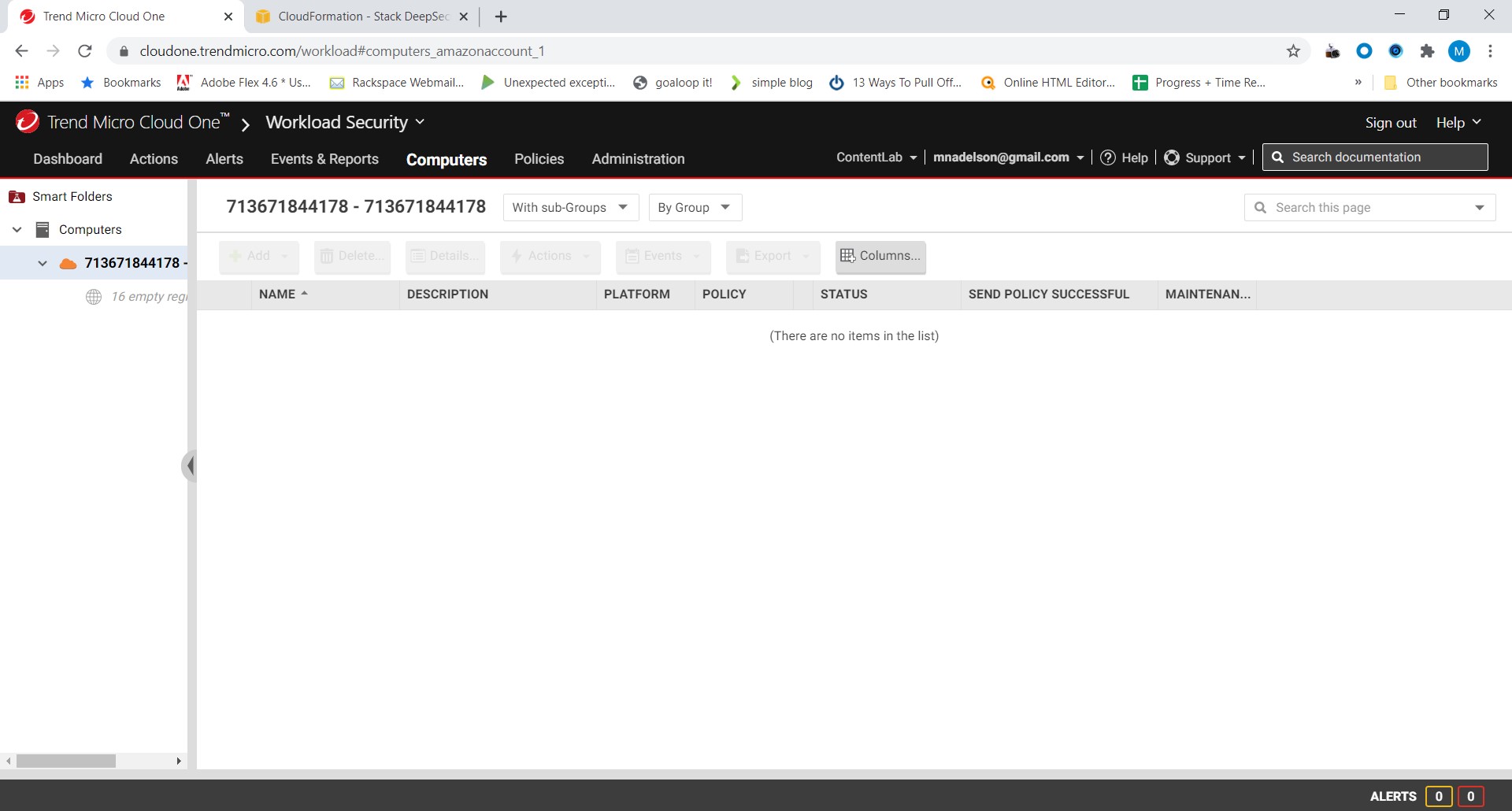Open Other bookmarks folder
The image size is (1512, 811).
click(x=1440, y=83)
